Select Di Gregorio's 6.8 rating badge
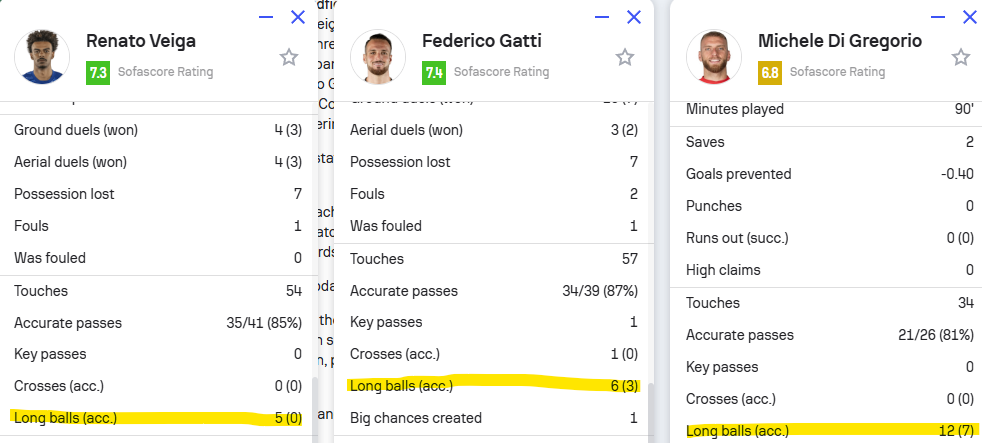 point(770,73)
